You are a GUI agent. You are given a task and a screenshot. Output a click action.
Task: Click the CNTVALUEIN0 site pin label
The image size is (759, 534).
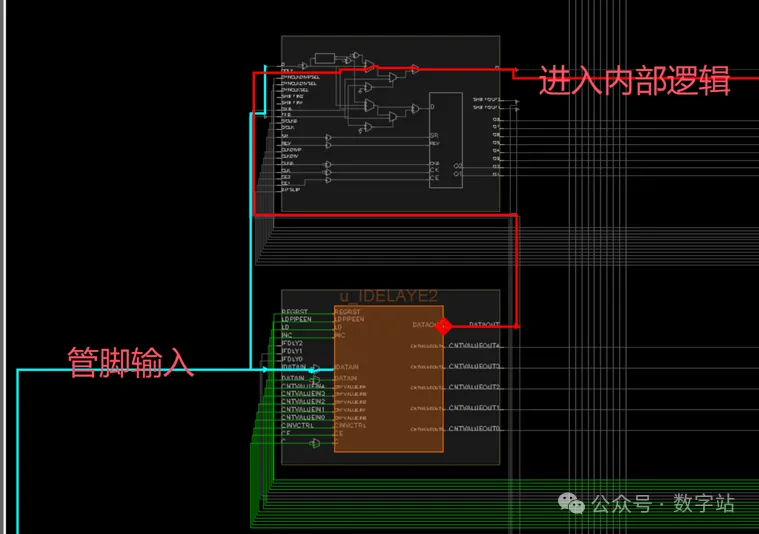pyautogui.click(x=304, y=417)
